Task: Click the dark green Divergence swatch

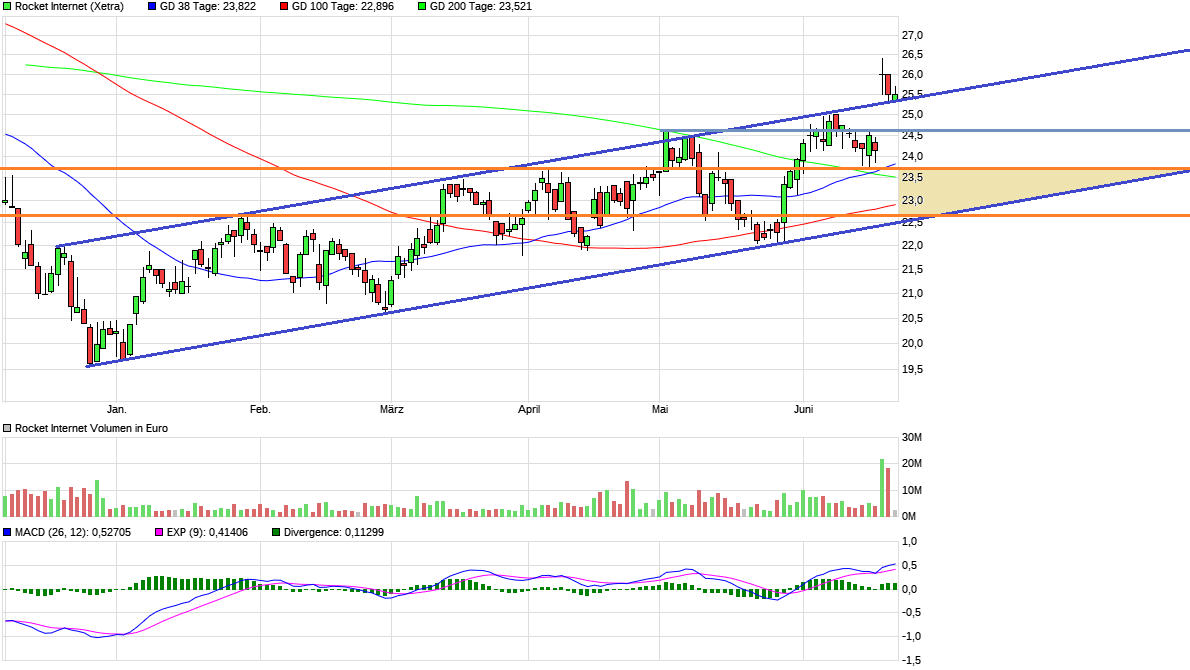Action: [x=275, y=533]
